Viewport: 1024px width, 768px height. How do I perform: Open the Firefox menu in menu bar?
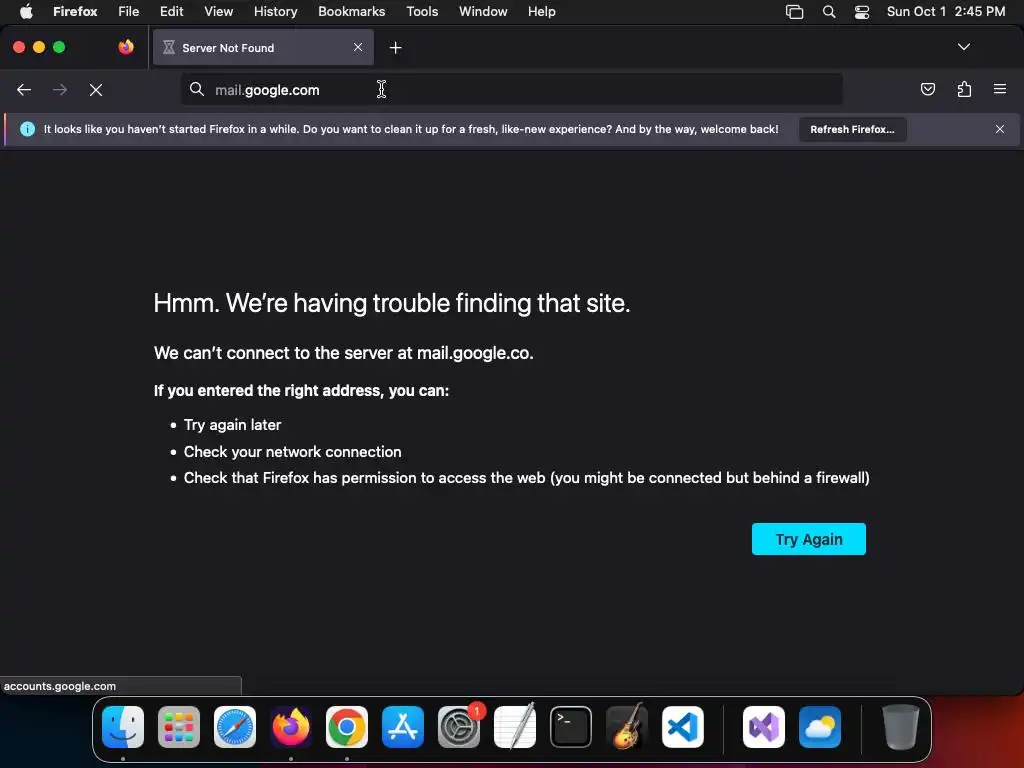tap(75, 11)
